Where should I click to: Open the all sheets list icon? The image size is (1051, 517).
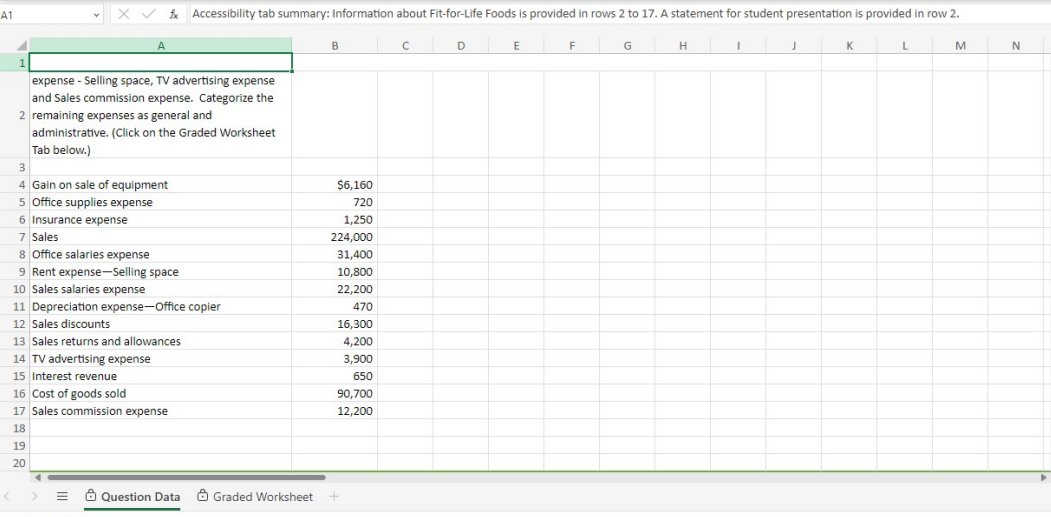[62, 497]
